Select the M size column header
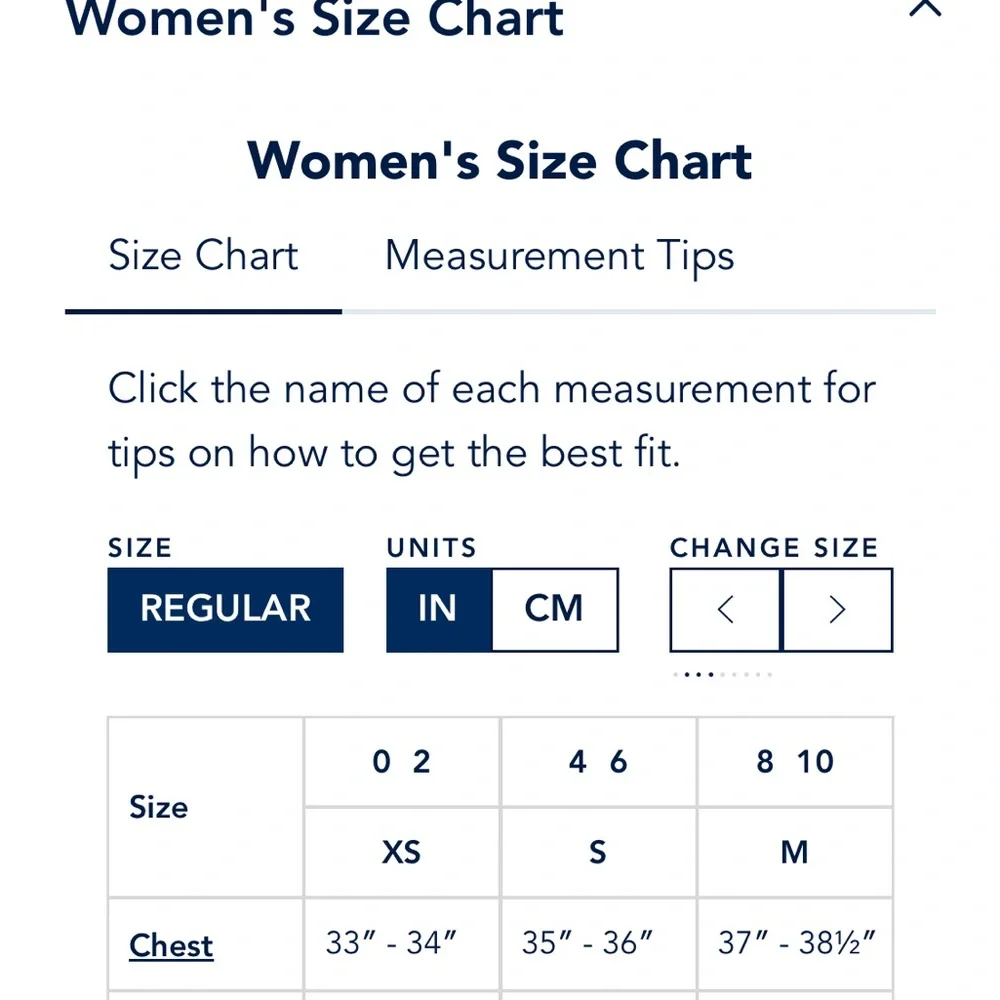1000x1000 pixels. pyautogui.click(x=794, y=852)
